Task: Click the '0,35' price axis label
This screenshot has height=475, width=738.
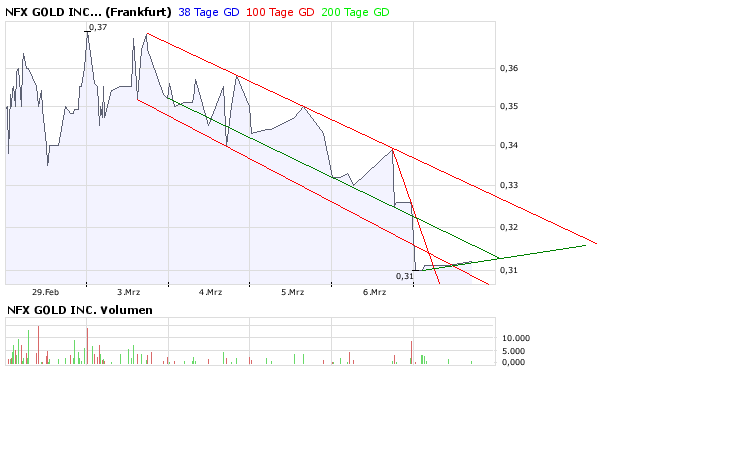Action: [x=509, y=106]
